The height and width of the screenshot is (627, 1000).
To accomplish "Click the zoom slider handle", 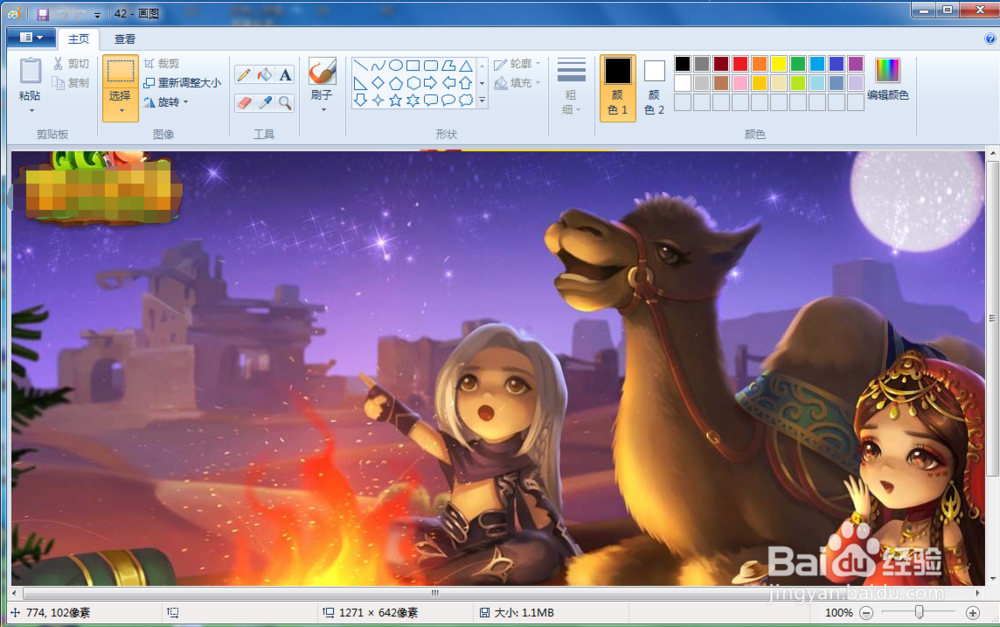I will pyautogui.click(x=919, y=612).
